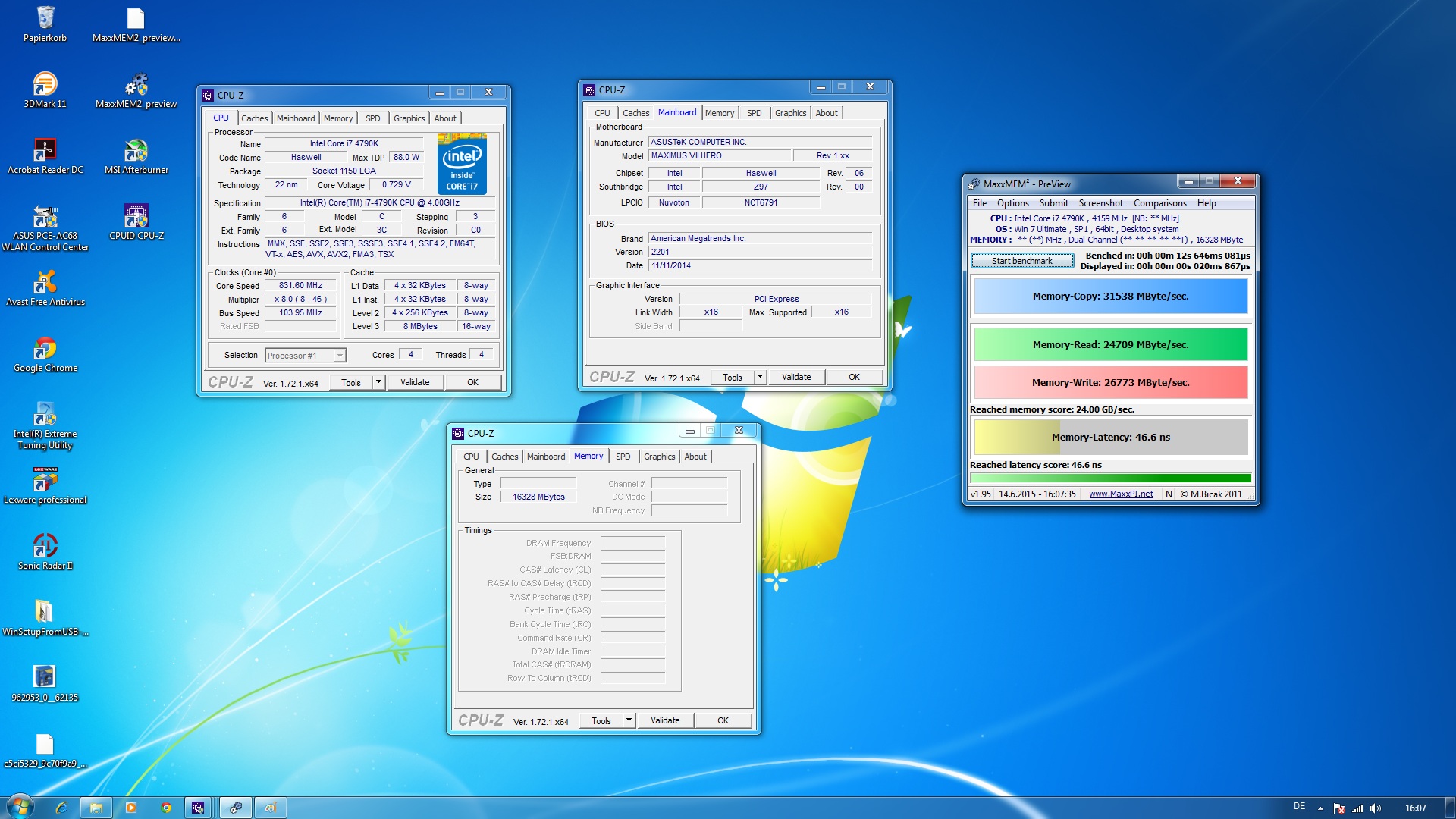Image resolution: width=1456 pixels, height=819 pixels.
Task: Click the network signal tray icon
Action: click(1357, 808)
